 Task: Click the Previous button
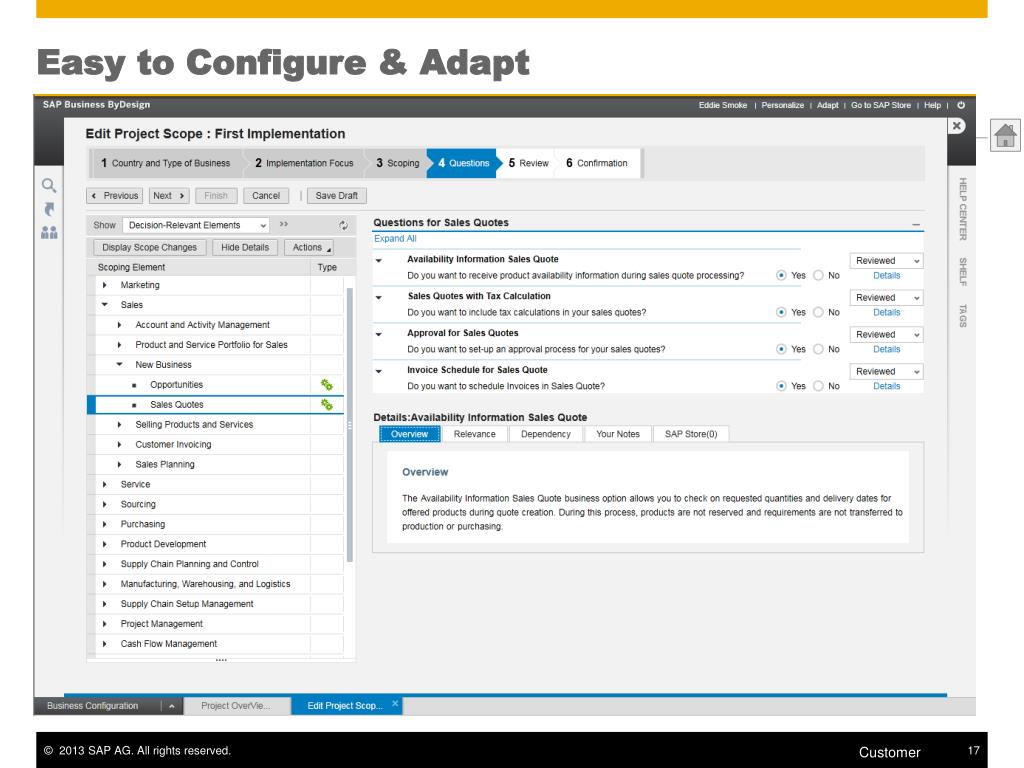tap(114, 196)
